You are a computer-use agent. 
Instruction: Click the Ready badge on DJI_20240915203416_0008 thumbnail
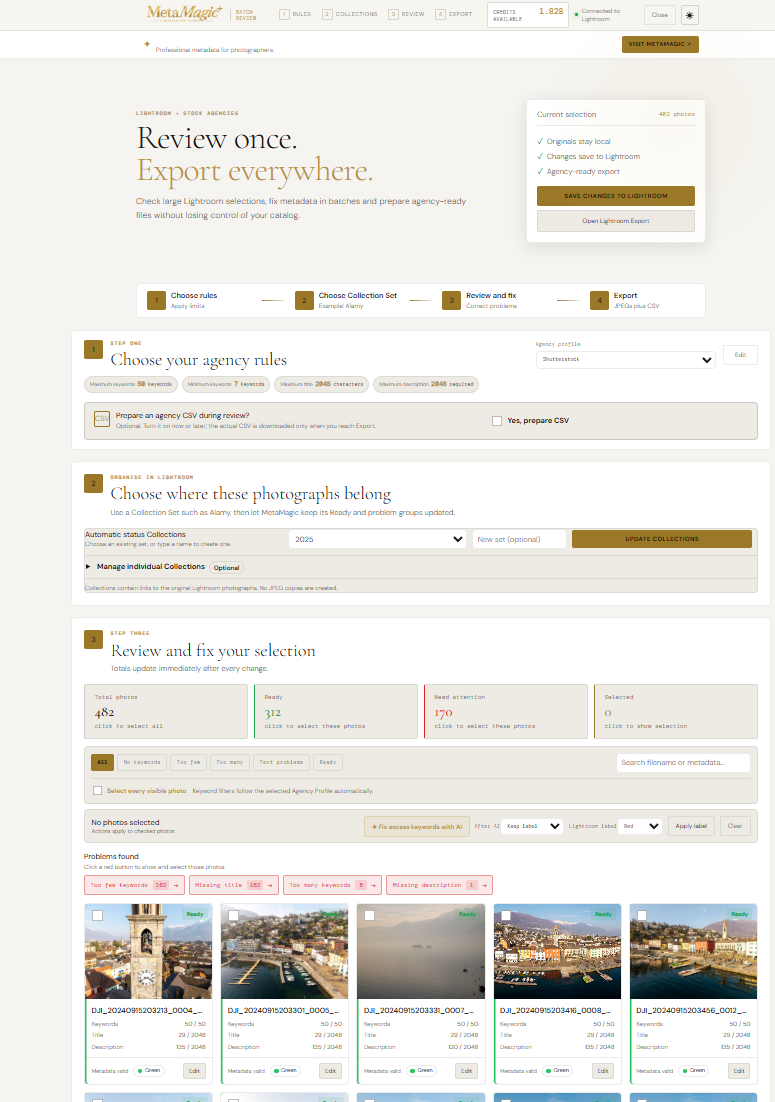604,914
